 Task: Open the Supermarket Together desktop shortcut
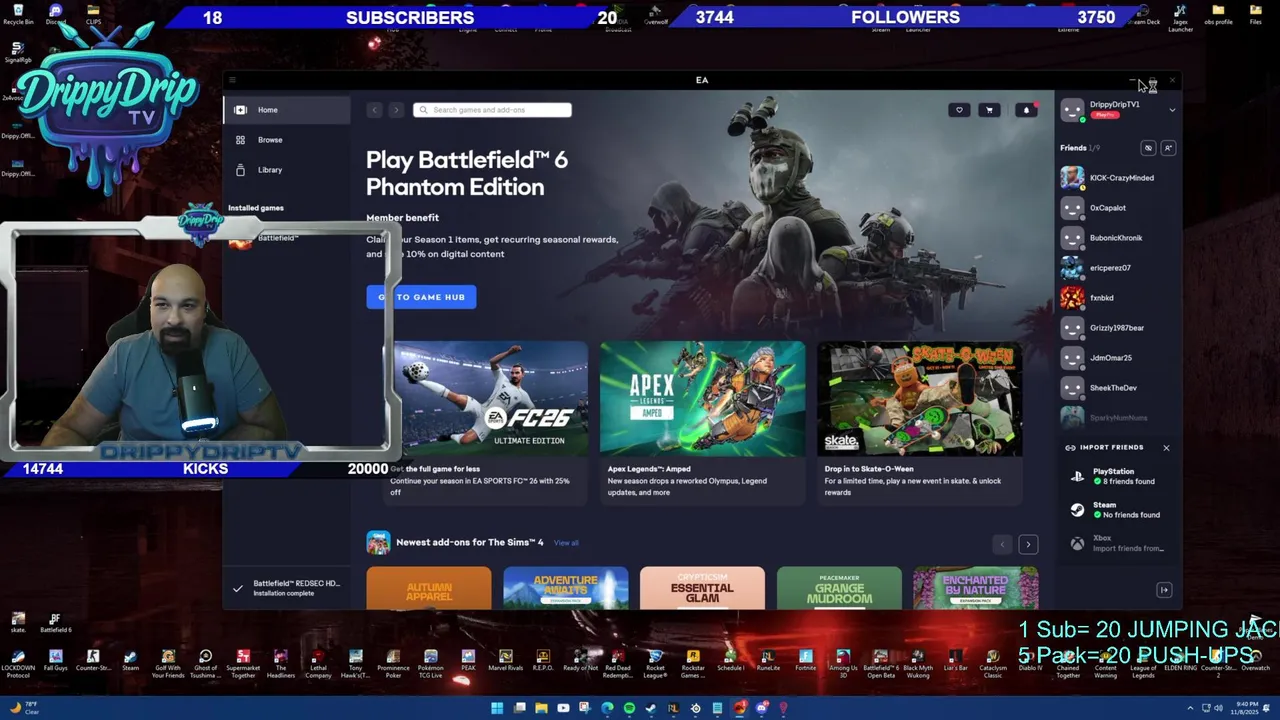pos(243,664)
